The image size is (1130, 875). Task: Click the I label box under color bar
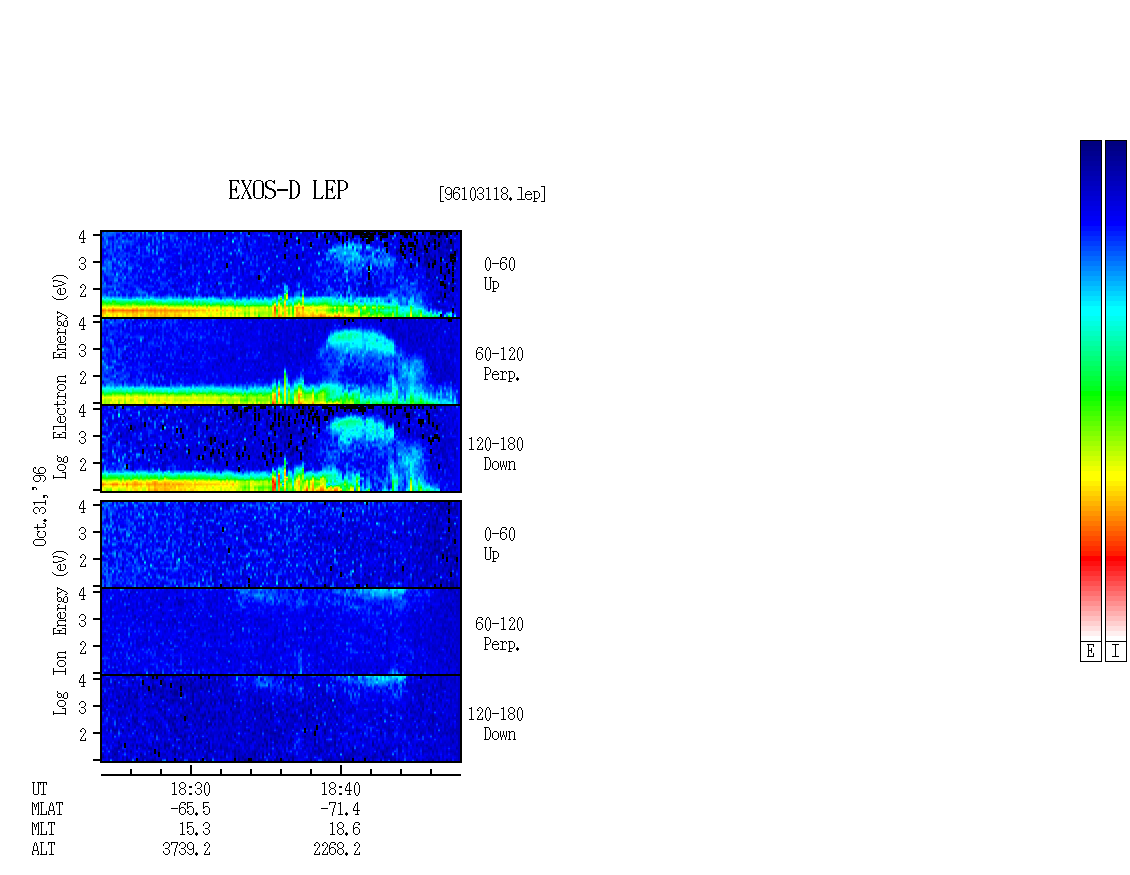(x=1116, y=652)
